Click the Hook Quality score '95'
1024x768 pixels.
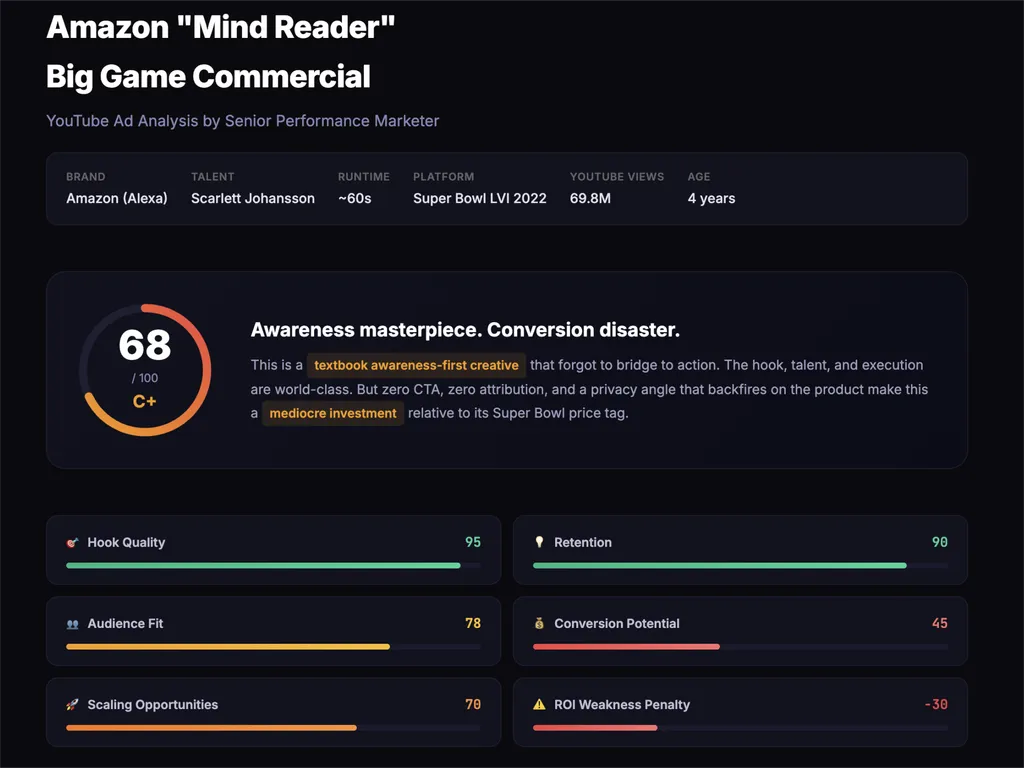[473, 542]
